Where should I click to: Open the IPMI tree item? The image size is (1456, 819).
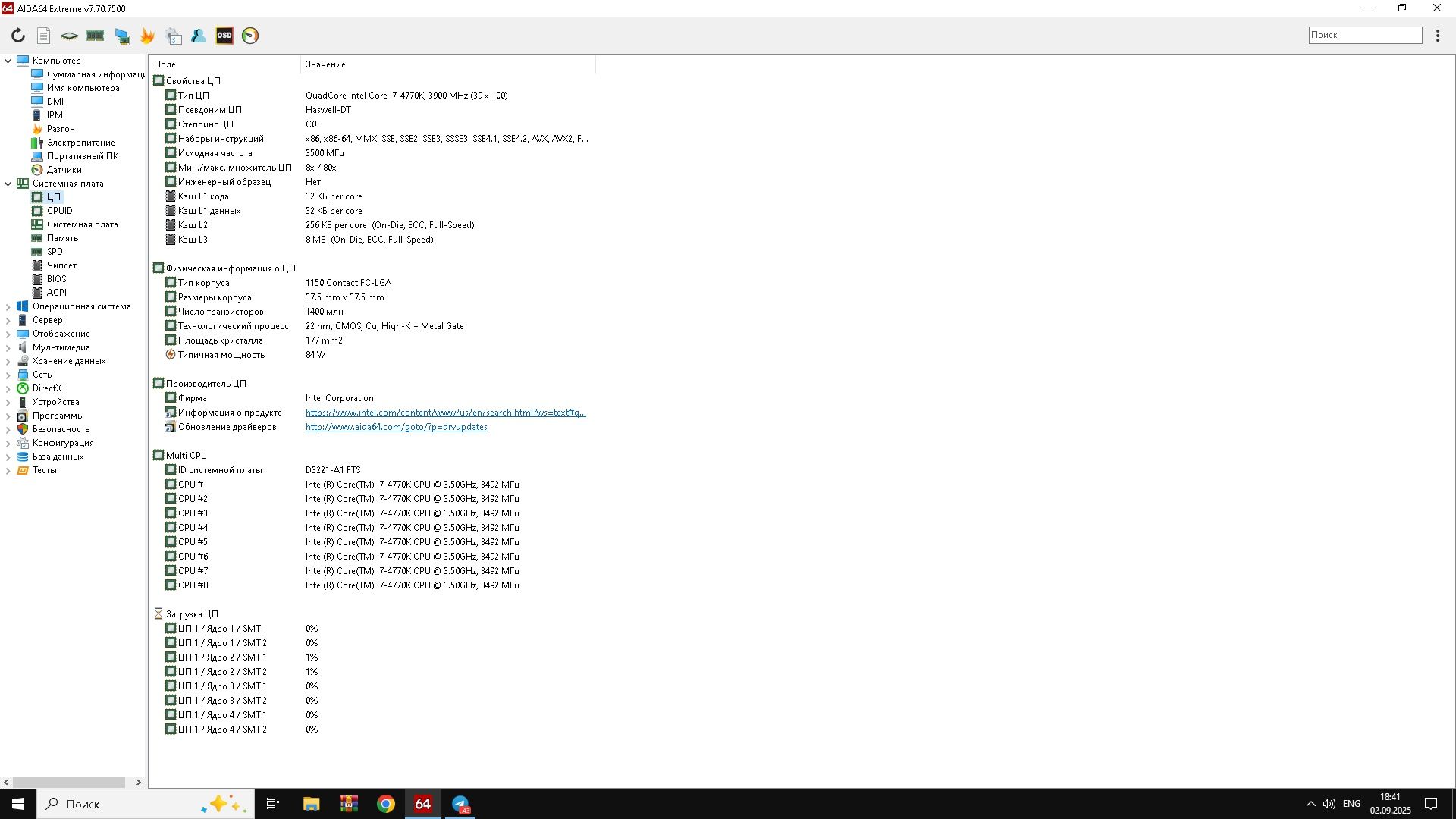(x=49, y=115)
